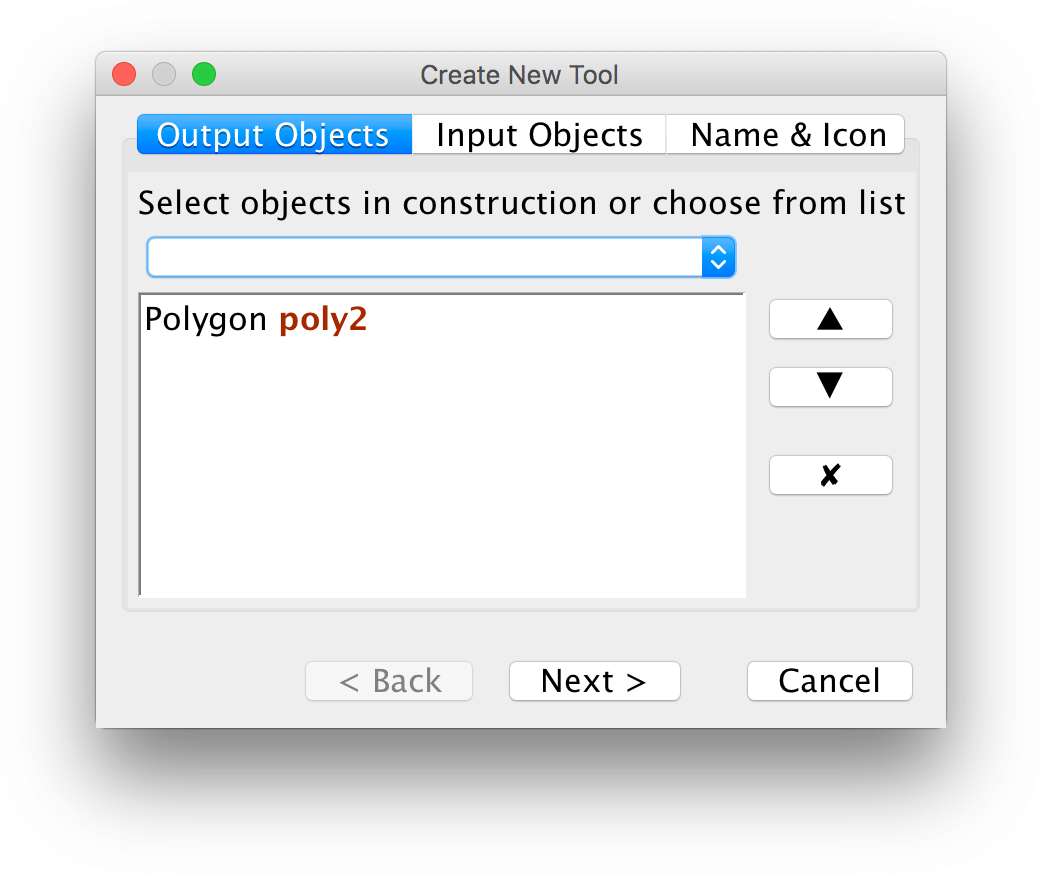This screenshot has height=876, width=1042.
Task: Move selected object up with triangle button
Action: (830, 319)
